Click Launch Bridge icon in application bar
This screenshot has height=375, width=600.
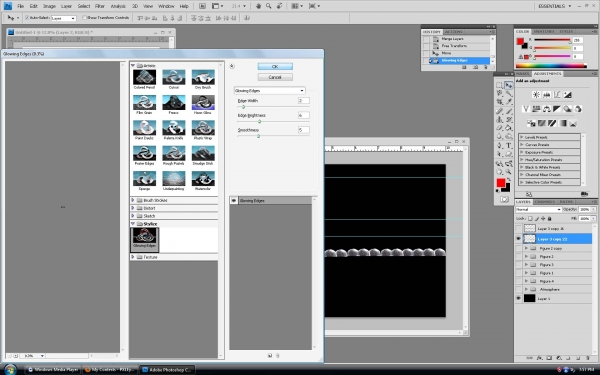point(202,6)
